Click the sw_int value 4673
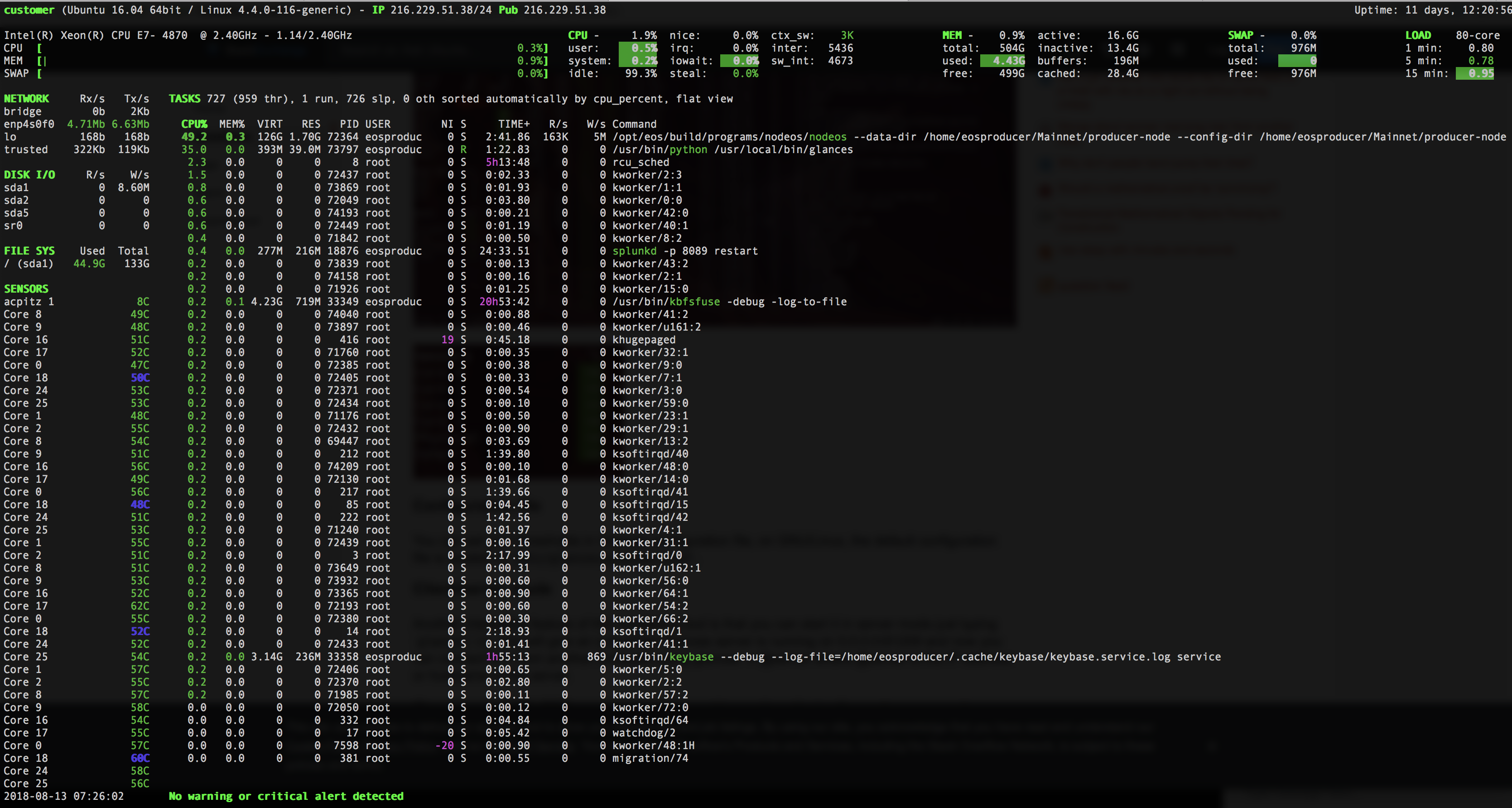This screenshot has width=1512, height=808. click(841, 61)
